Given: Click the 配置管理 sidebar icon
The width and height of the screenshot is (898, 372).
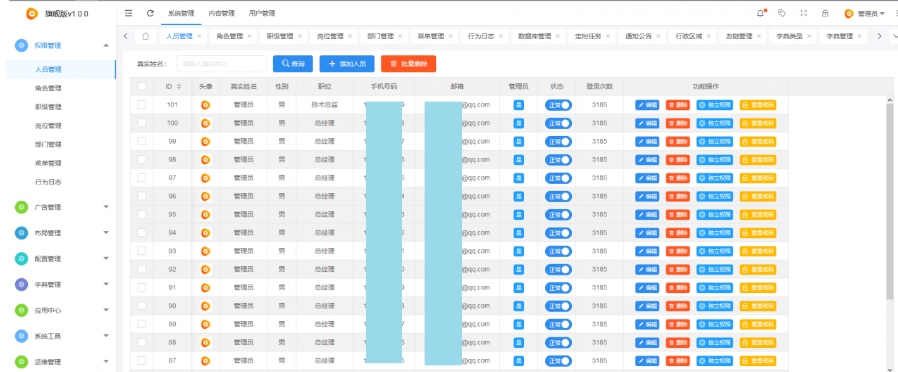Looking at the screenshot, I should pyautogui.click(x=21, y=259).
